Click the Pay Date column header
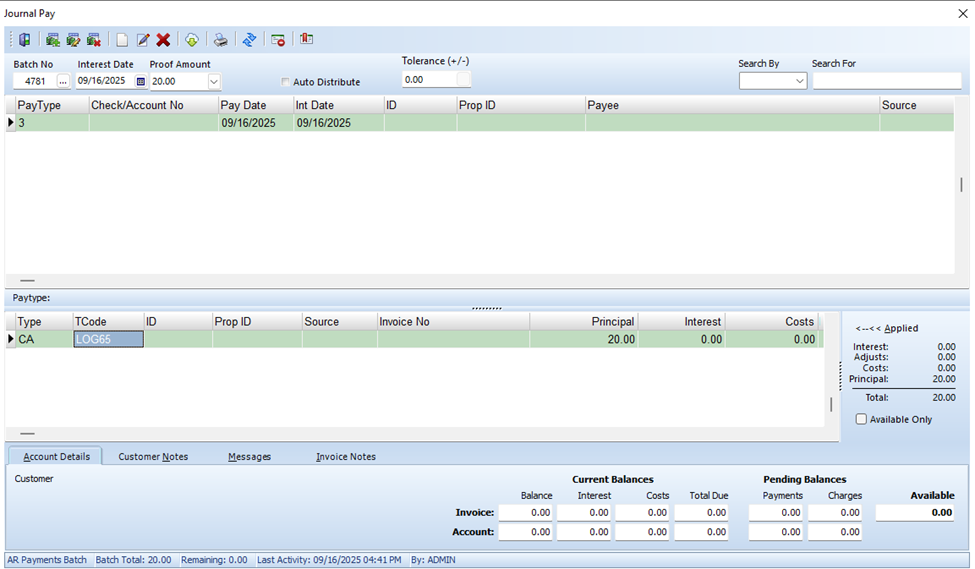Screen dimensions: 975x569 click(x=256, y=105)
